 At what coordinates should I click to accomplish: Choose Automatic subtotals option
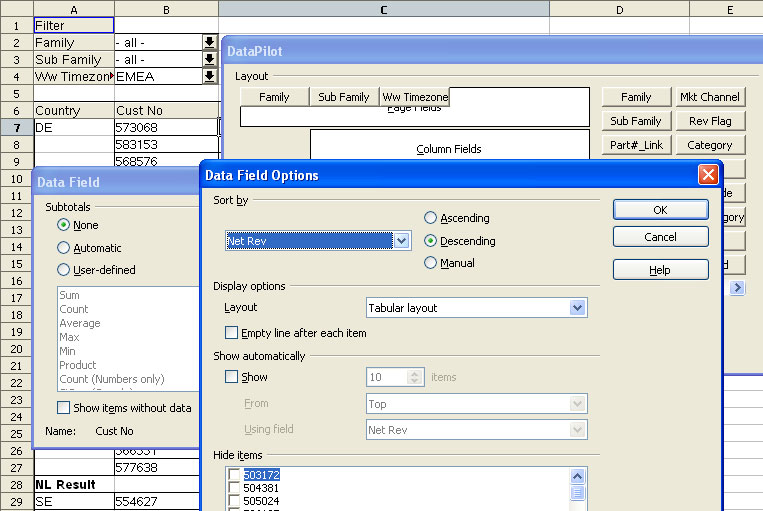pyautogui.click(x=64, y=248)
